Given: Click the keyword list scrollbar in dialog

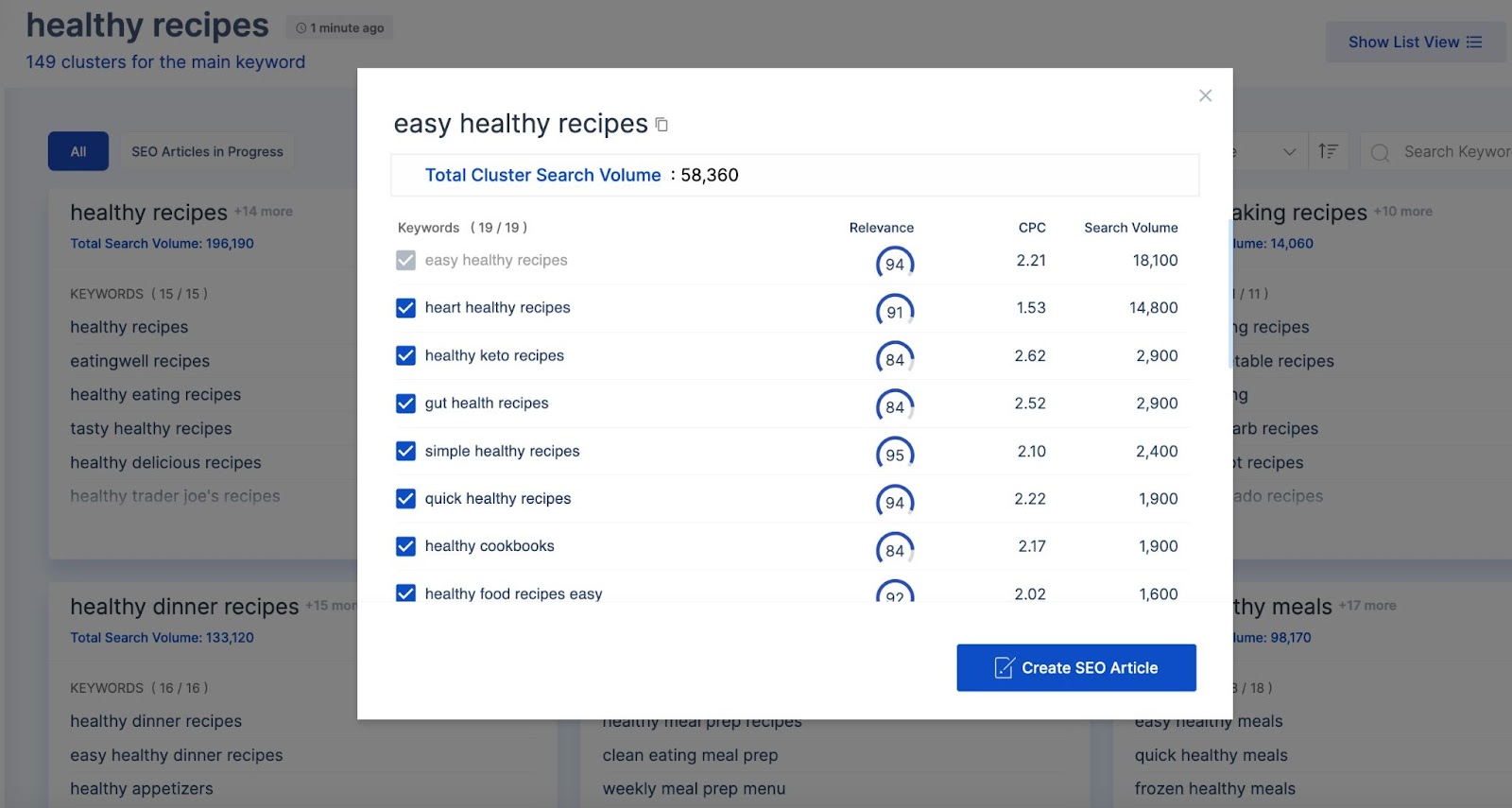Looking at the screenshot, I should [1229, 293].
